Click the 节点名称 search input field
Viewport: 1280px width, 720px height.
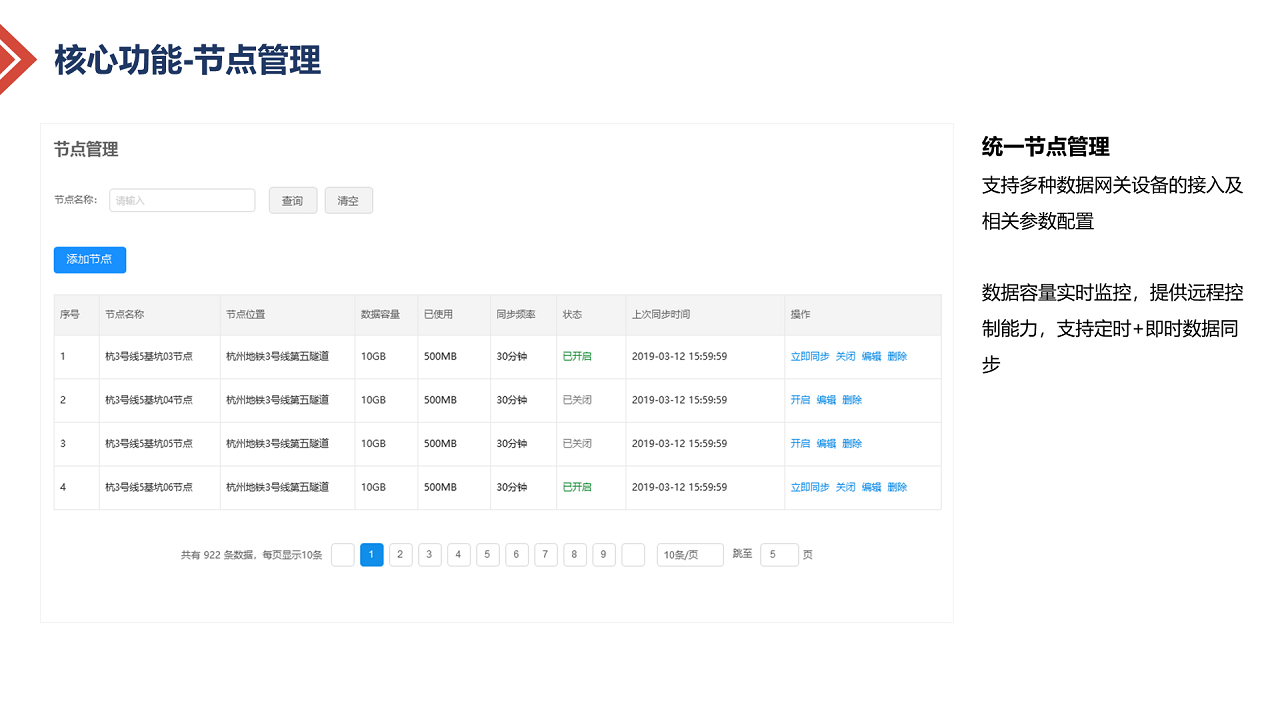click(182, 200)
